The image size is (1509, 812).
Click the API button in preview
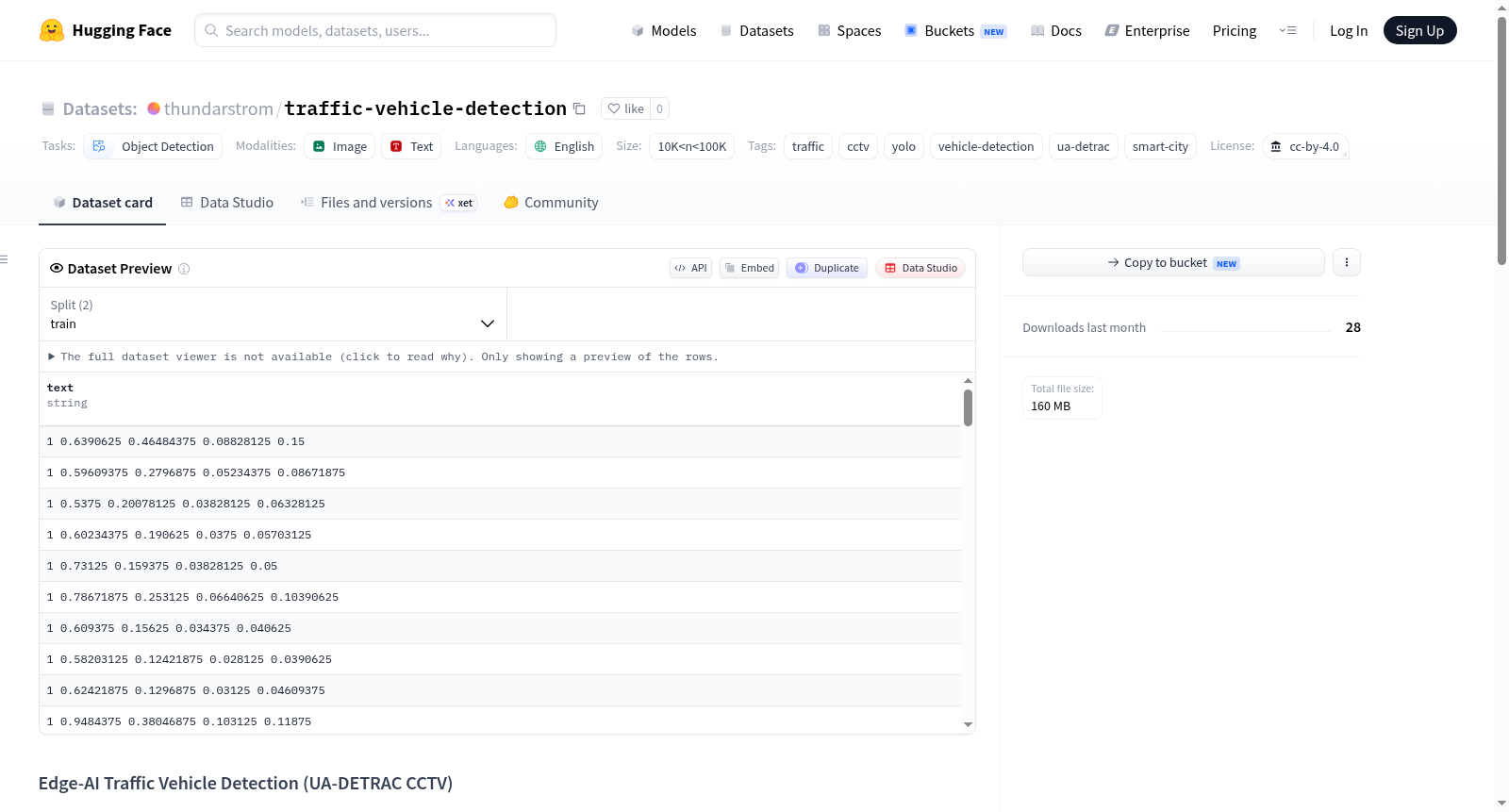pos(690,268)
